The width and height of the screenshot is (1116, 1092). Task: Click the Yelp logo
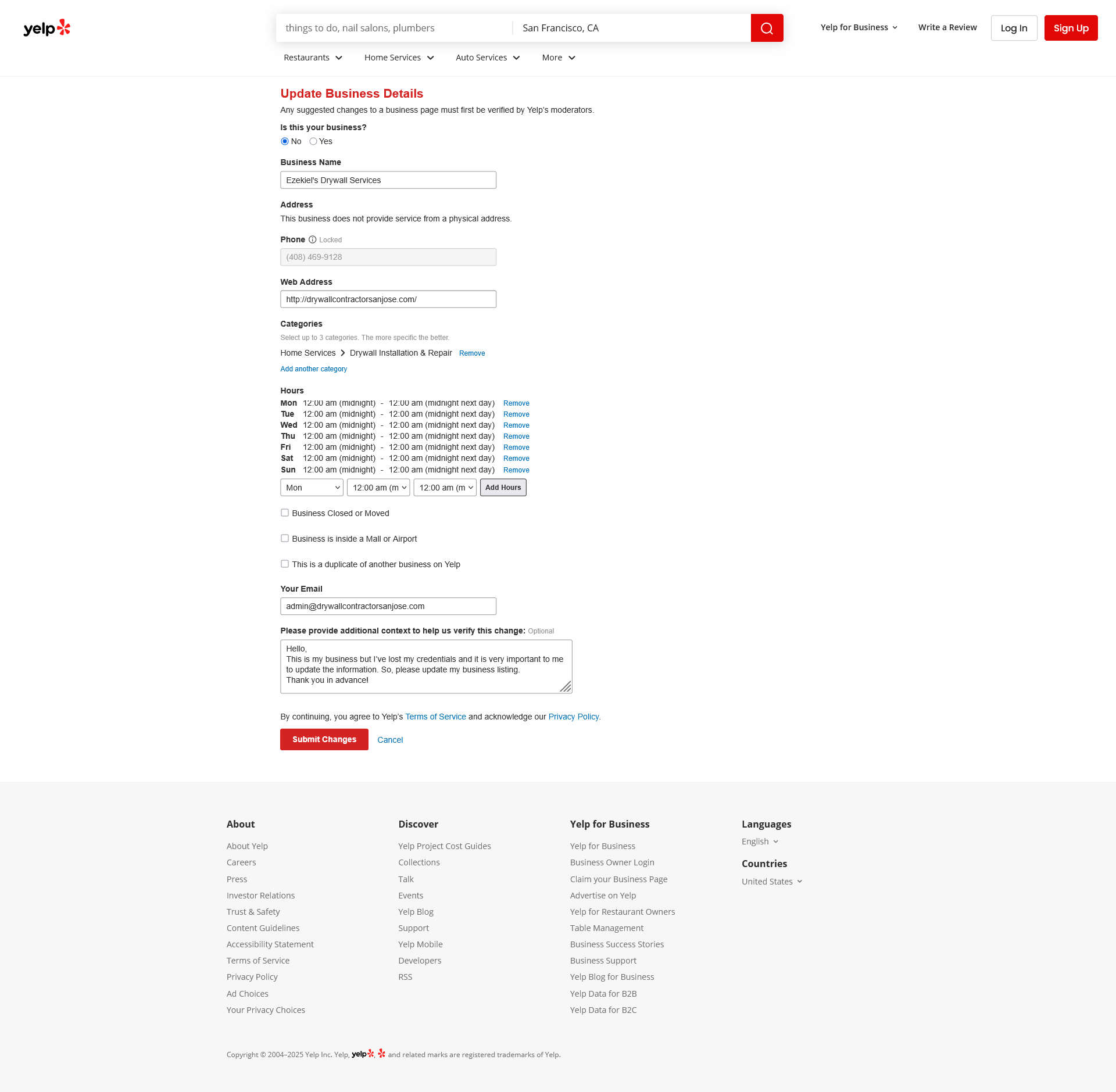[46, 28]
